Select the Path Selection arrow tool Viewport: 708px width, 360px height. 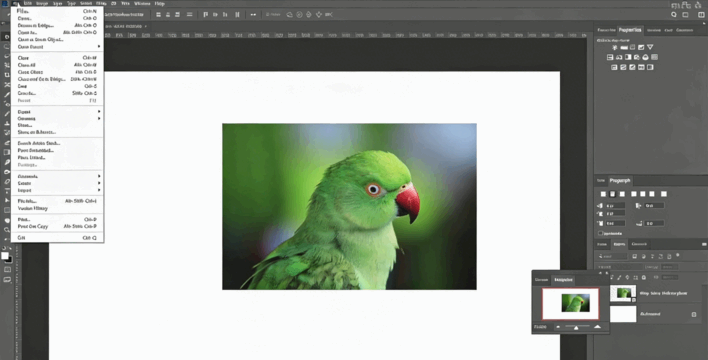6,200
